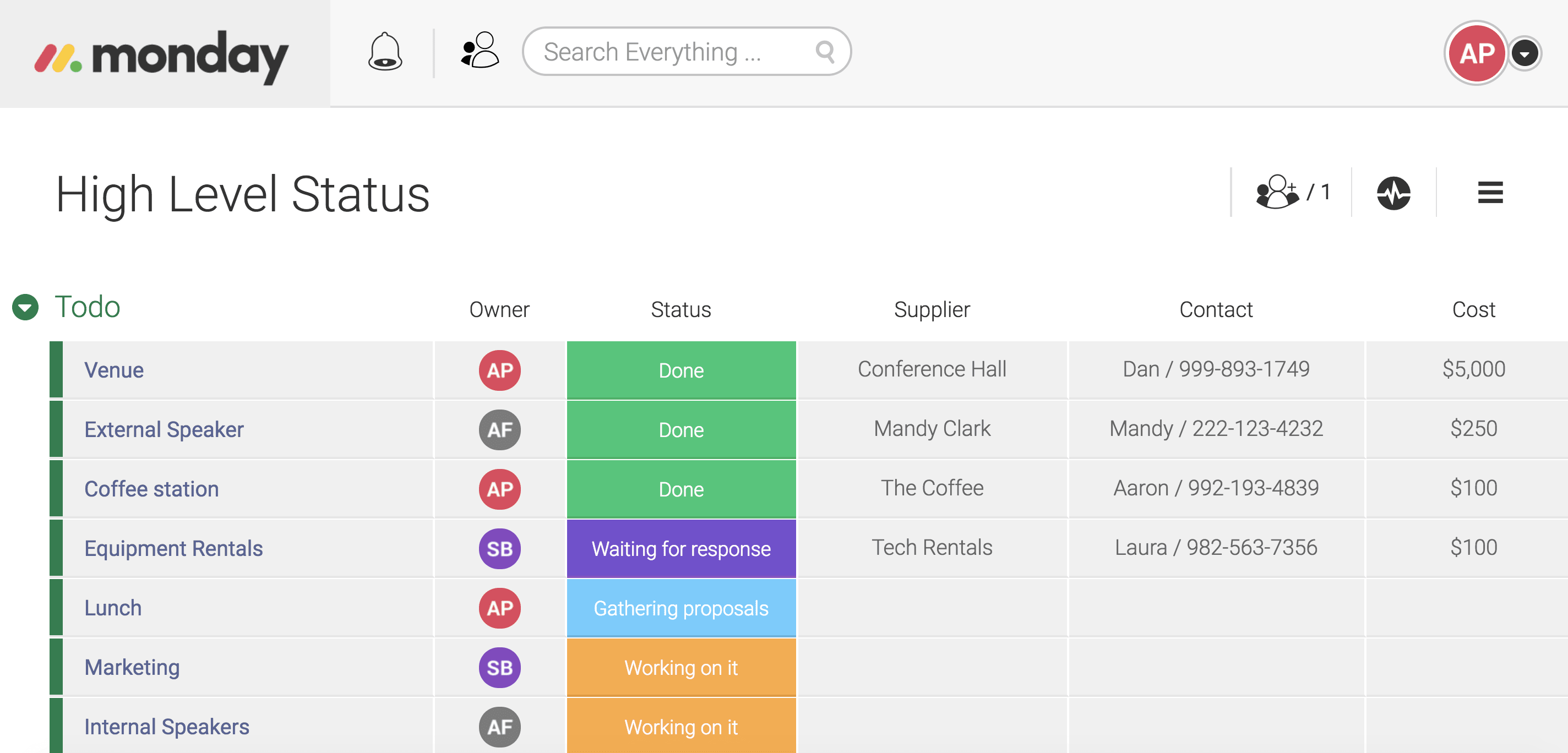
Task: Collapse the Todo group arrow
Action: [x=25, y=307]
